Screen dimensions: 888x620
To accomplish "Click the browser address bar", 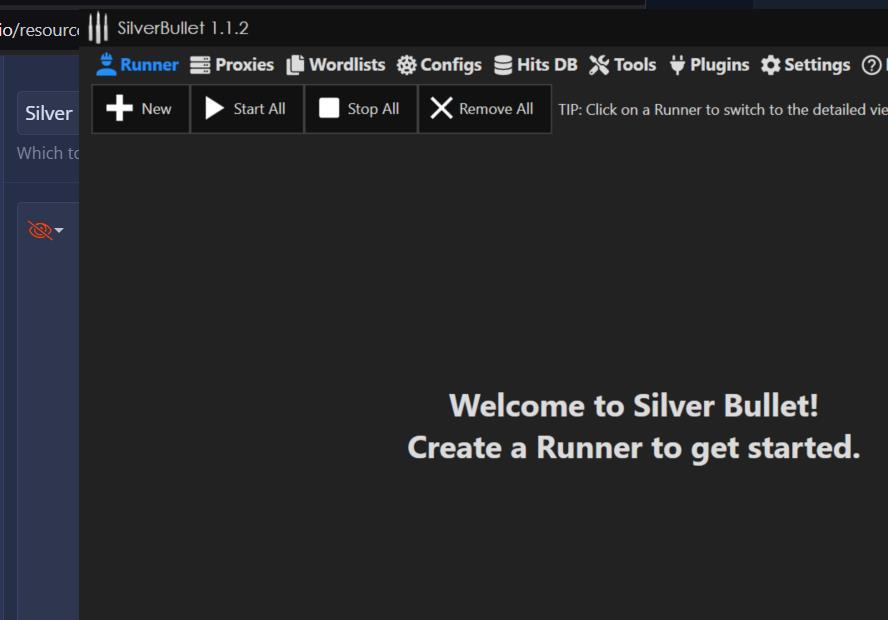I will [40, 30].
